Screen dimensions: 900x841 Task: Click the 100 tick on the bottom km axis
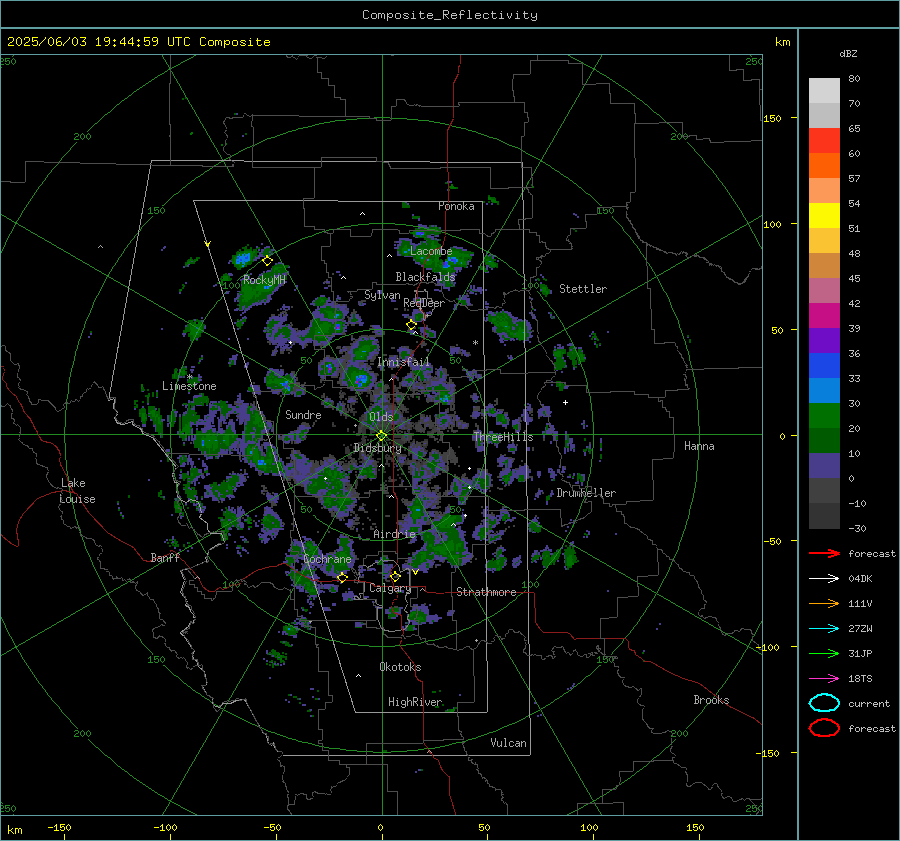click(x=589, y=827)
